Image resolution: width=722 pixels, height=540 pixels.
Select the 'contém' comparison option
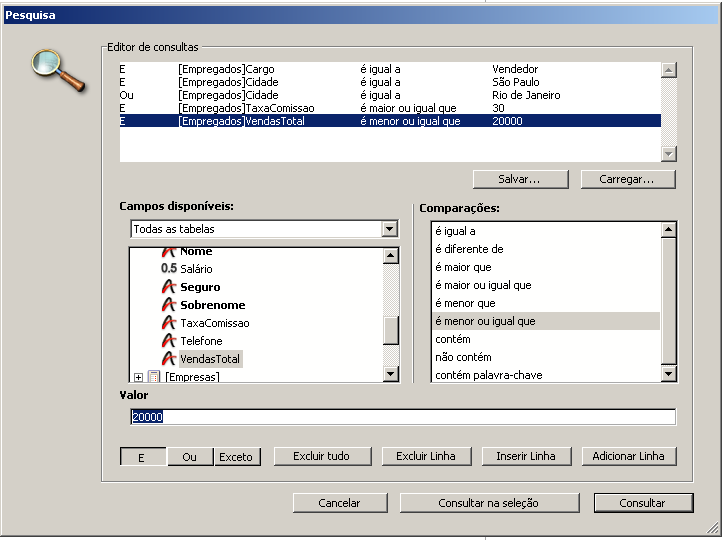[451, 339]
